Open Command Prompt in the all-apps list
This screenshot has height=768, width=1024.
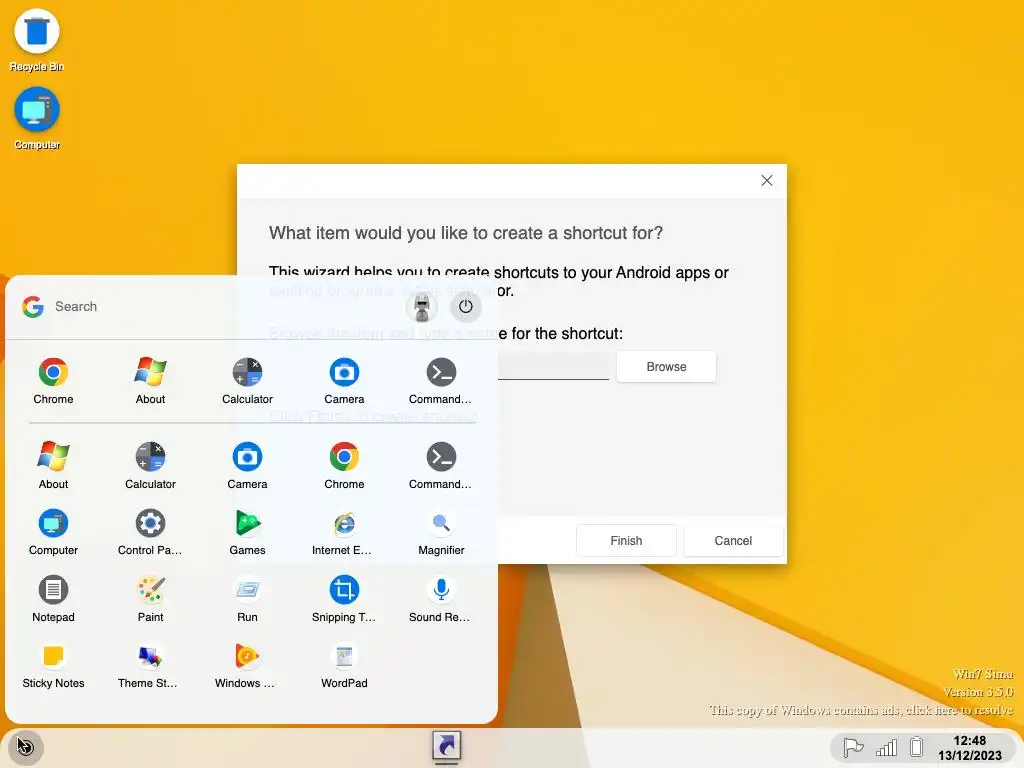coord(441,466)
